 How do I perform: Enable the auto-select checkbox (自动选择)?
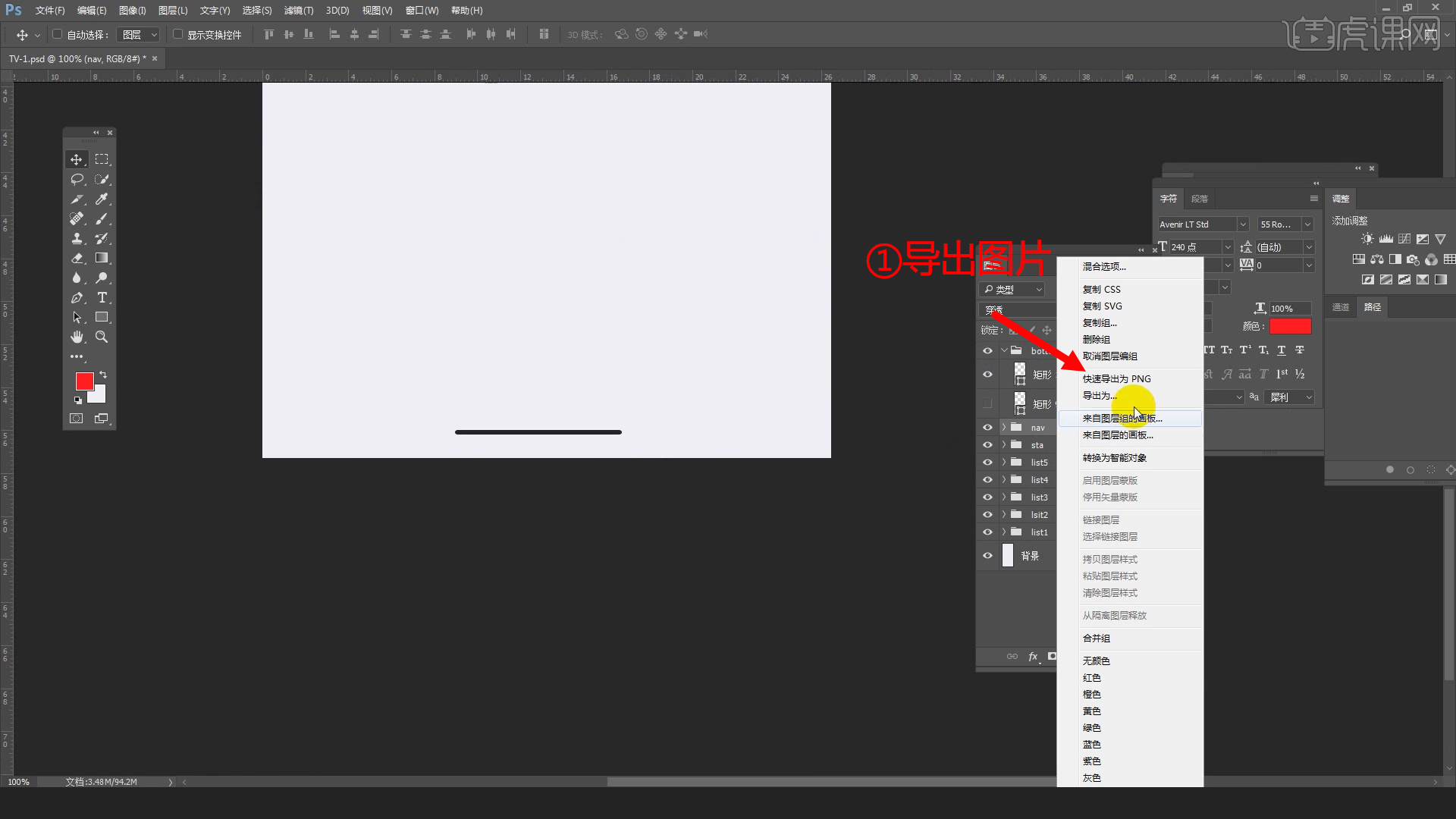coord(57,34)
